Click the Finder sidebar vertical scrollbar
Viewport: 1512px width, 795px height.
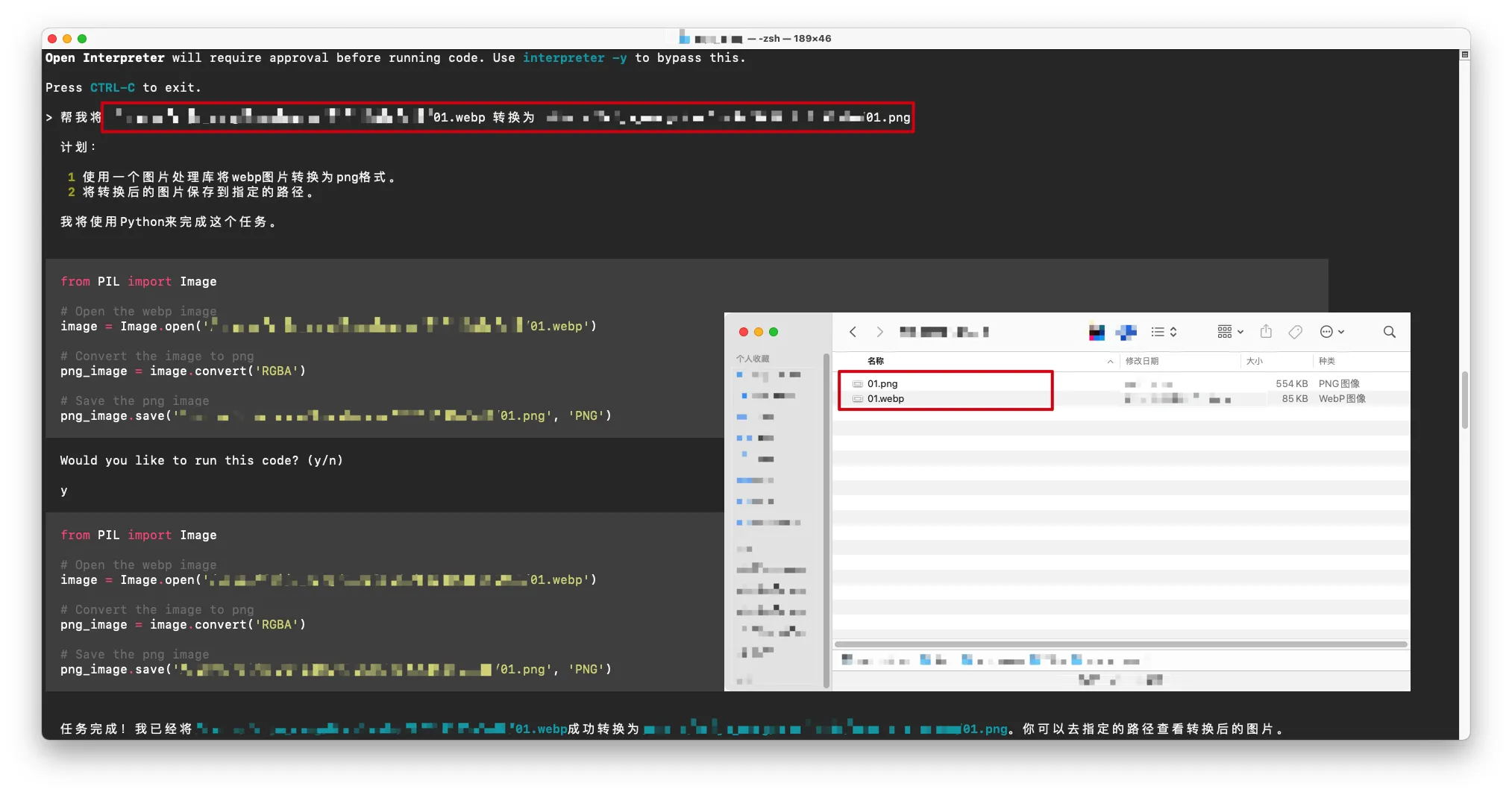tap(826, 520)
